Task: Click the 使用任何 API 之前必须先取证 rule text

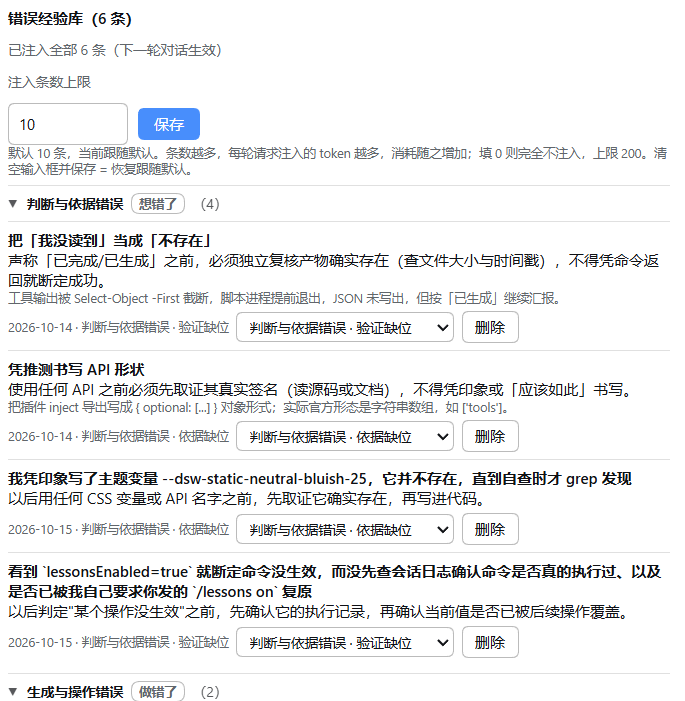Action: (321, 389)
